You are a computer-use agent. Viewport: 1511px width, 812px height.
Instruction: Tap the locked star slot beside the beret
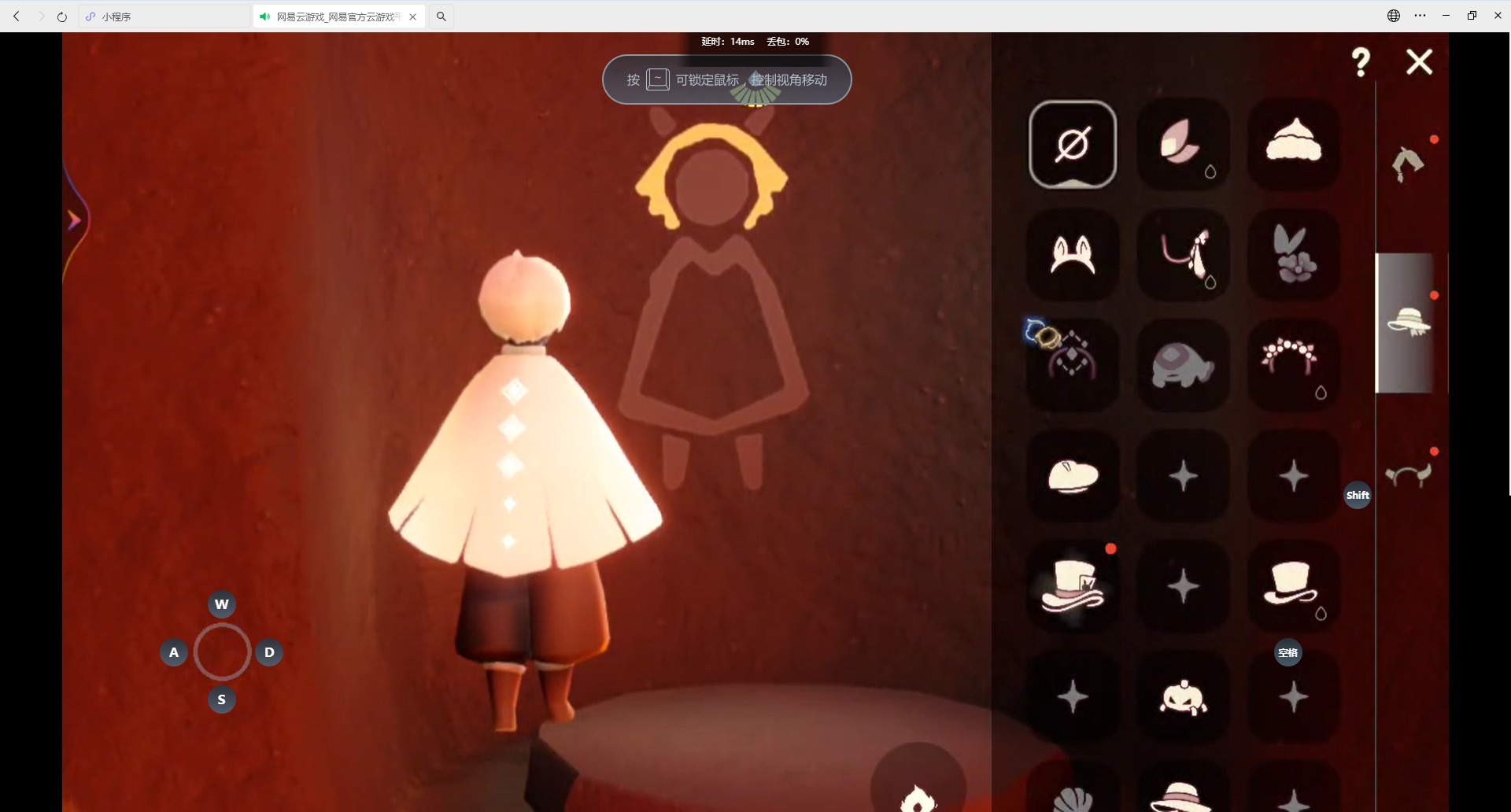1183,476
